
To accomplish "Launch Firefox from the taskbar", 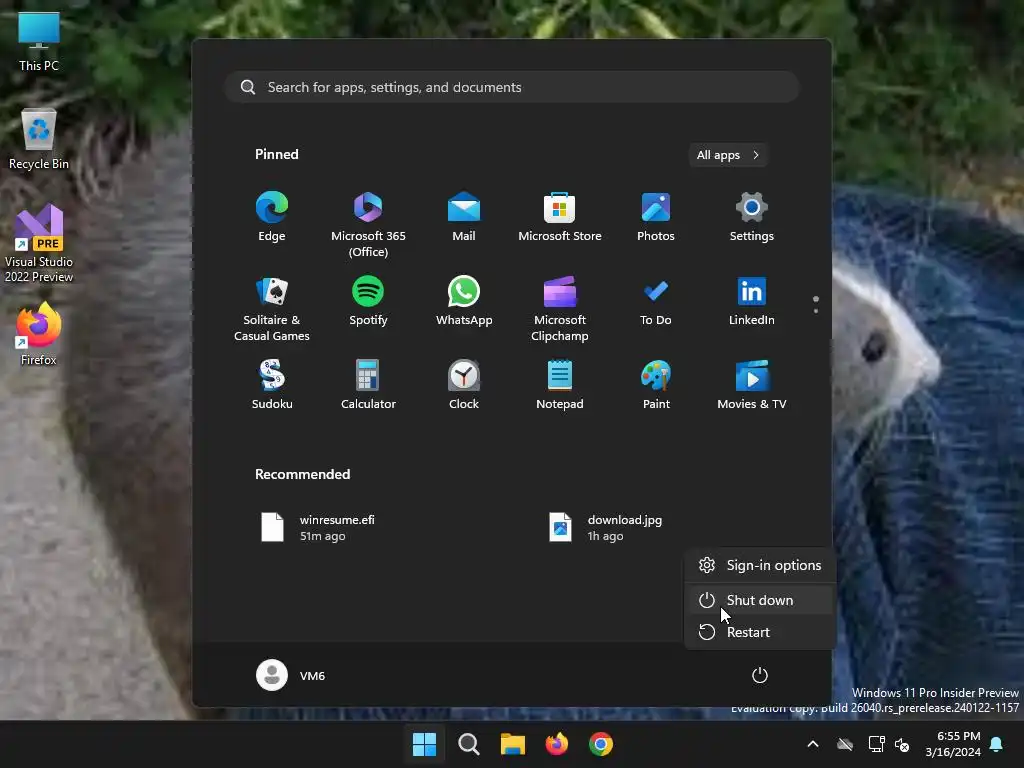I will pos(556,744).
